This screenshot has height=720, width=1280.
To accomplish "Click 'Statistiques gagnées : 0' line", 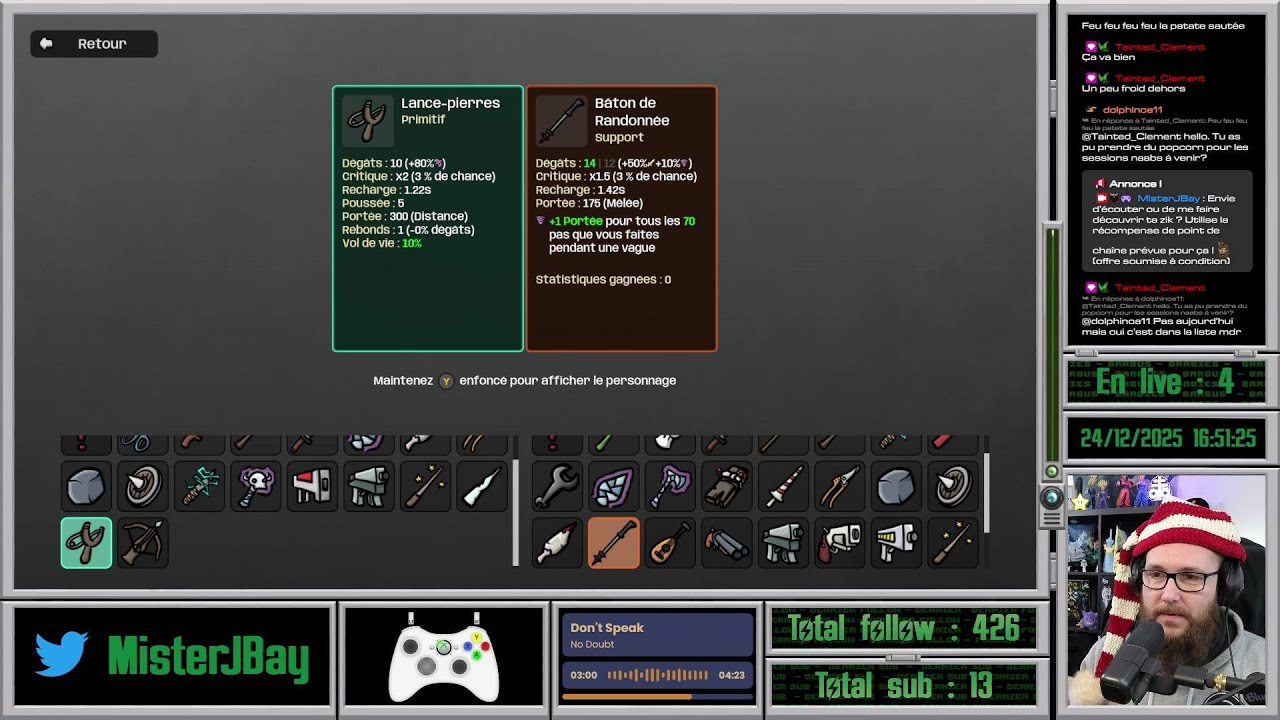I will pyautogui.click(x=603, y=280).
